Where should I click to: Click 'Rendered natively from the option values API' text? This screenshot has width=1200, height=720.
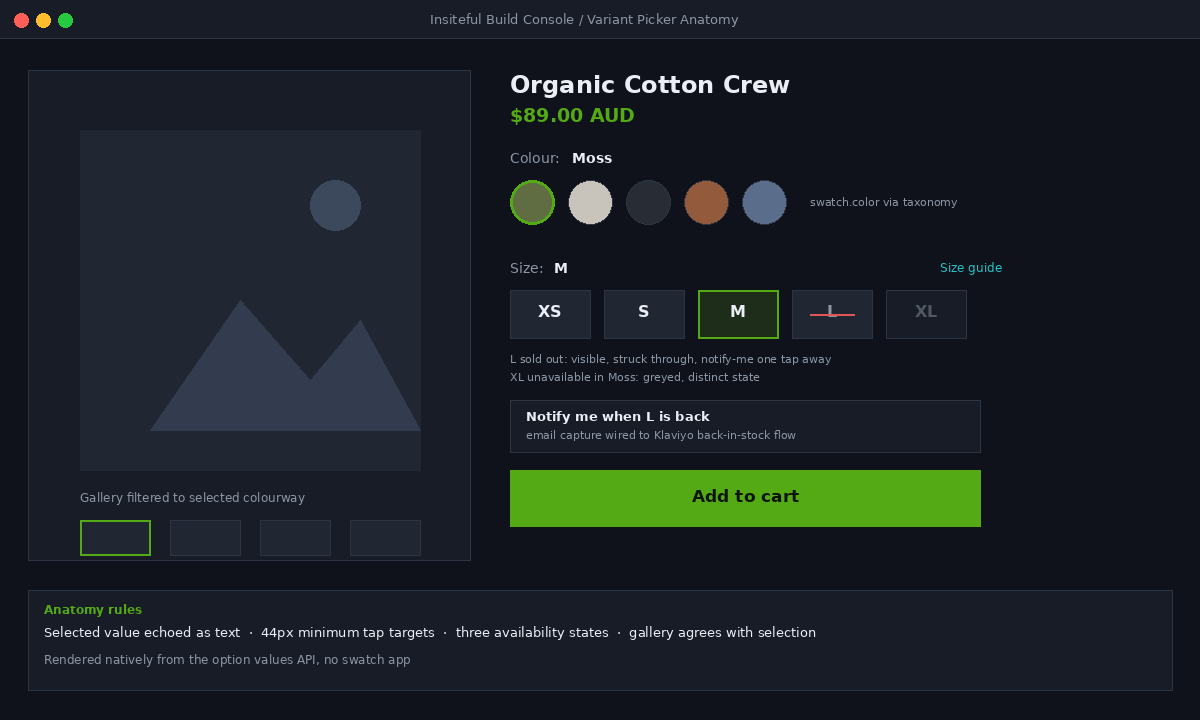227,660
